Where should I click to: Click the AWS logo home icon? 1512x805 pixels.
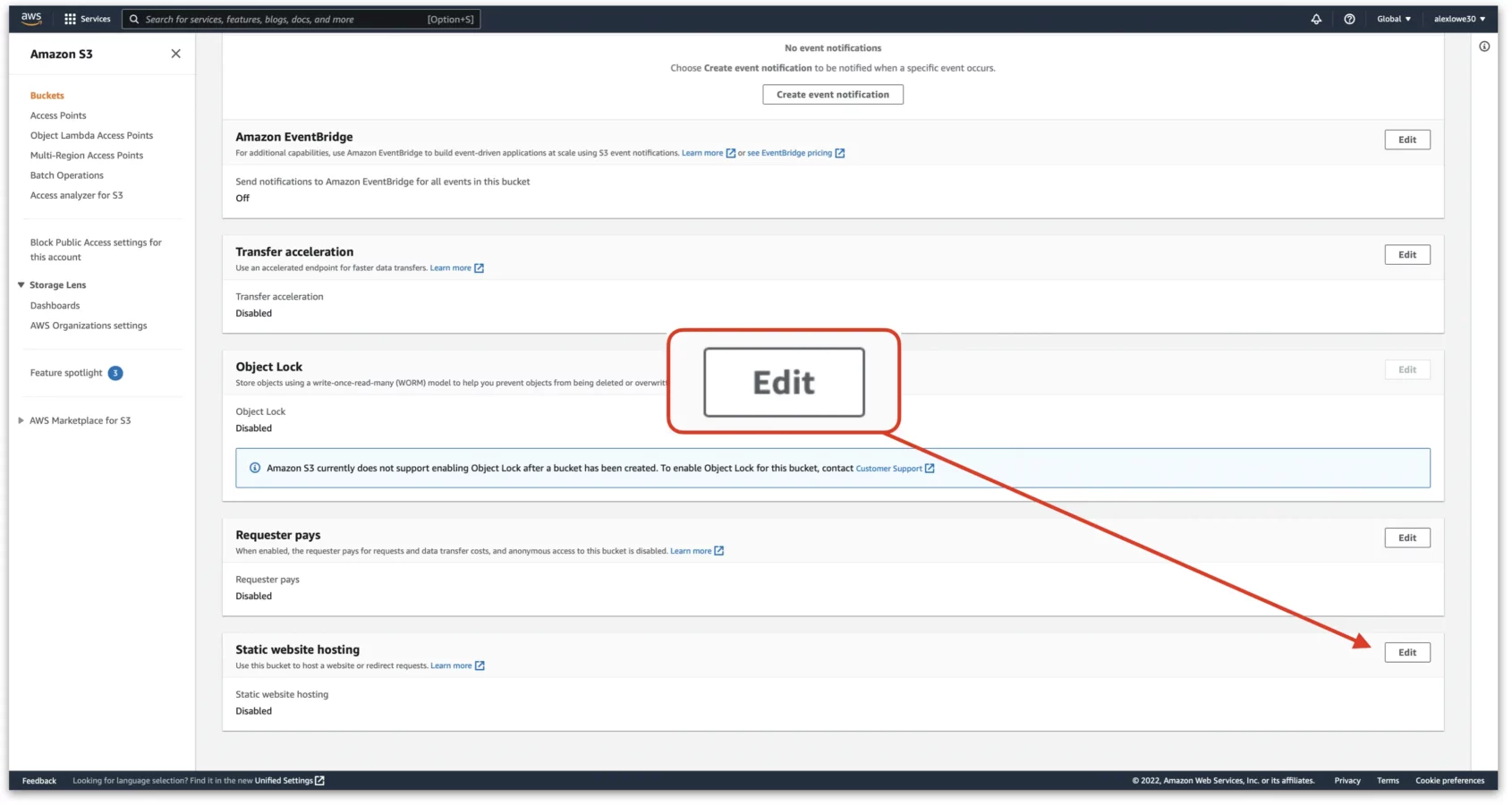tap(31, 19)
